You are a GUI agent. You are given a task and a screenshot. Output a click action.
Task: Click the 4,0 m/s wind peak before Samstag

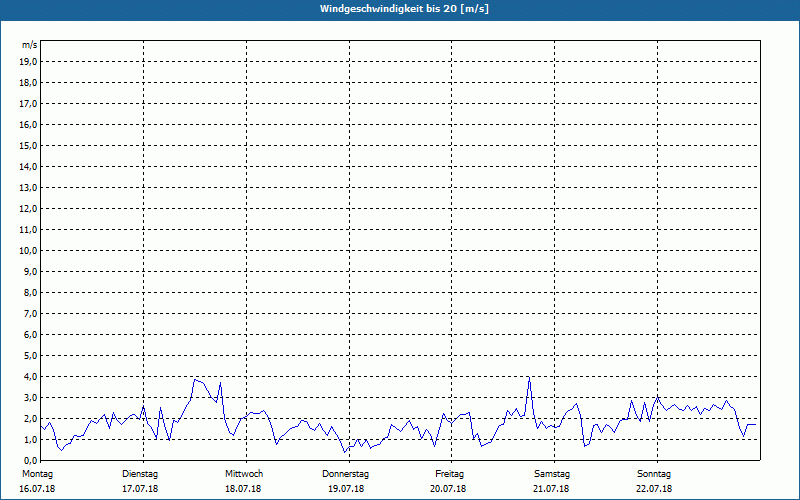[x=529, y=378]
